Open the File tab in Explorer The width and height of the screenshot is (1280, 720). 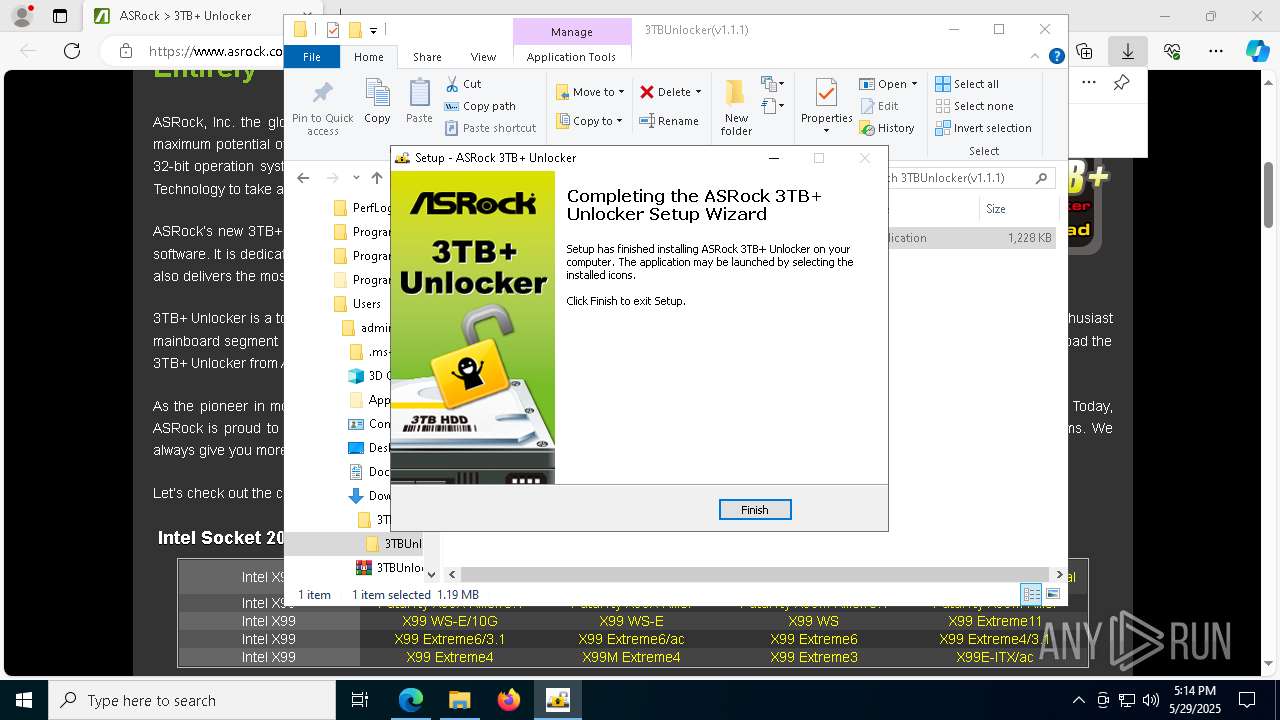pos(312,57)
